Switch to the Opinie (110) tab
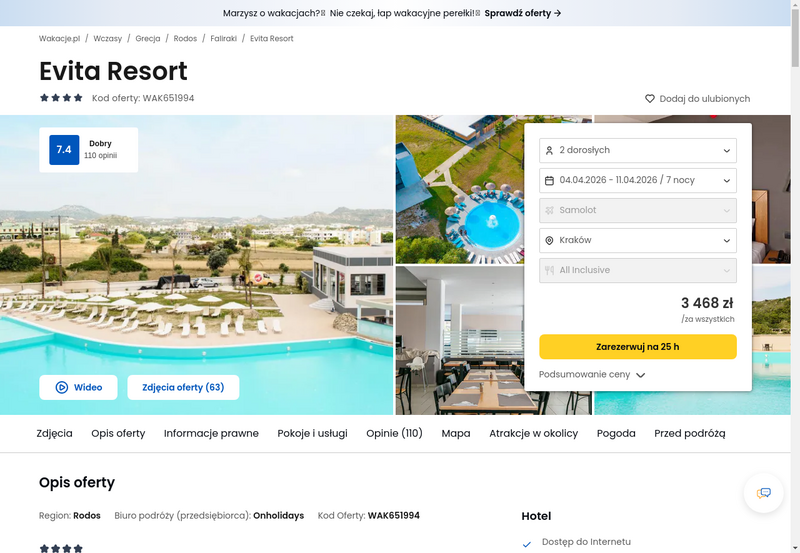 [394, 433]
